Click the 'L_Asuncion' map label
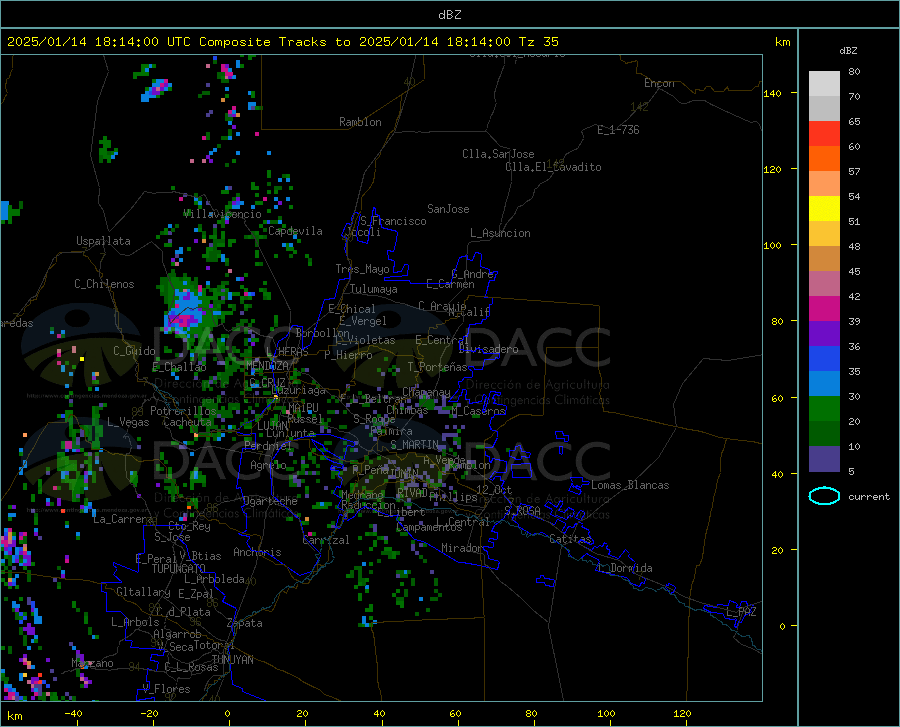The image size is (900, 727). 500,233
